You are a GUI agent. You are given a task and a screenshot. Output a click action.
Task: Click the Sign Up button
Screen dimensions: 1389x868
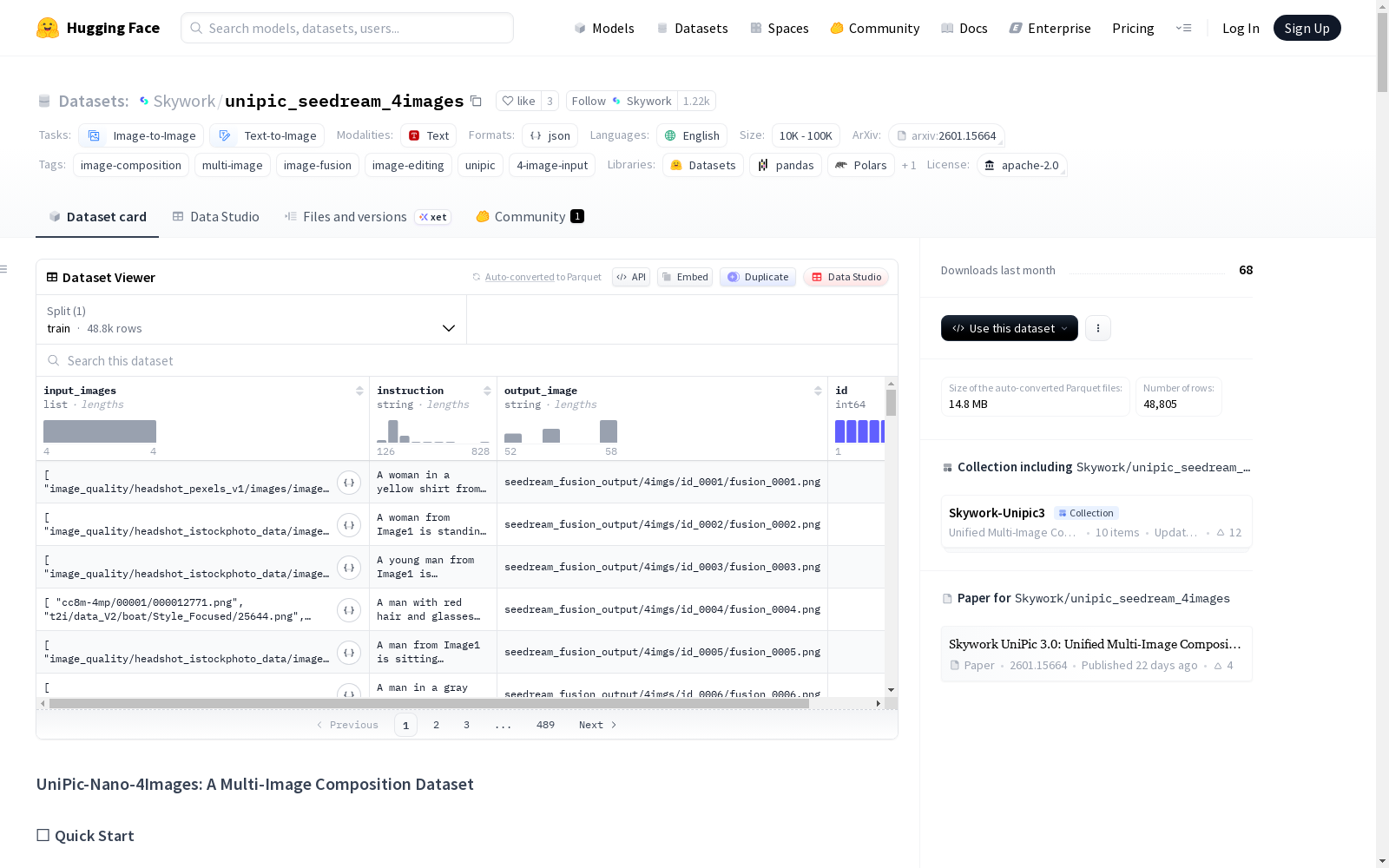click(1307, 28)
